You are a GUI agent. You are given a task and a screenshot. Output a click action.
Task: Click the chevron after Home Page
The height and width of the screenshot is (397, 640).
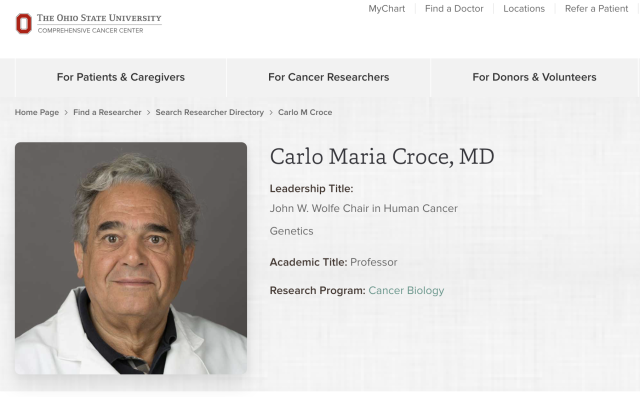tap(66, 112)
